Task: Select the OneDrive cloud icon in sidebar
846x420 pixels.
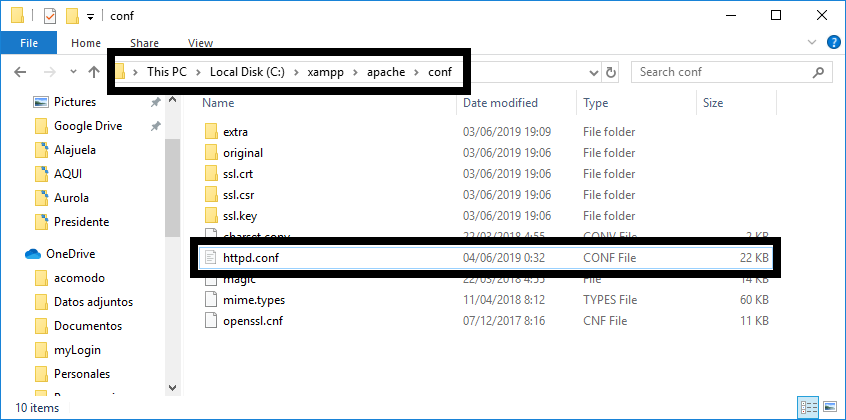Action: [33, 254]
